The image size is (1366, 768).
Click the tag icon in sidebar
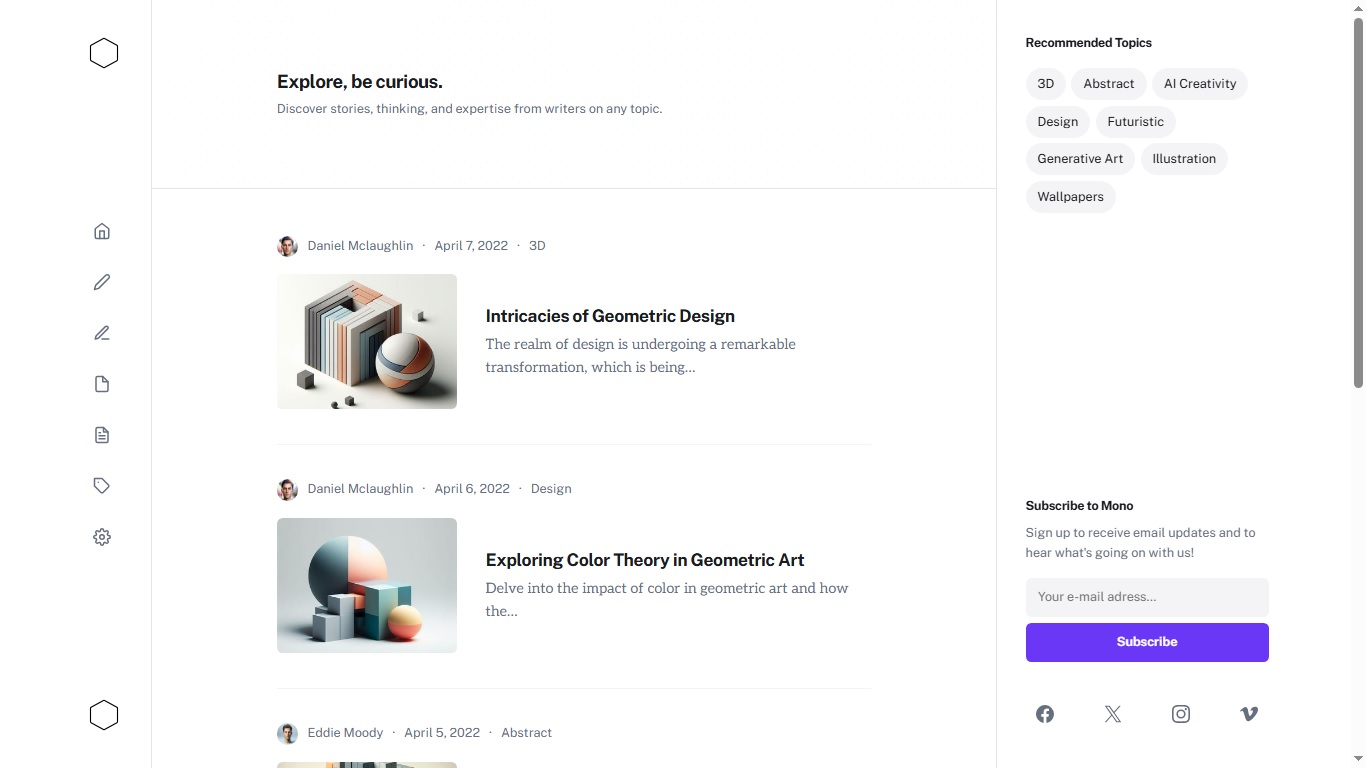click(102, 486)
